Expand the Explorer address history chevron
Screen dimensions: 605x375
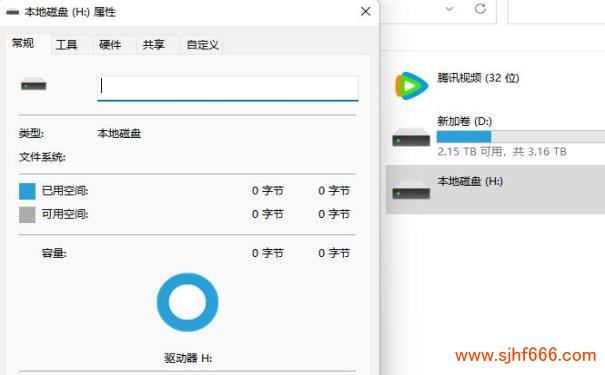pos(450,9)
